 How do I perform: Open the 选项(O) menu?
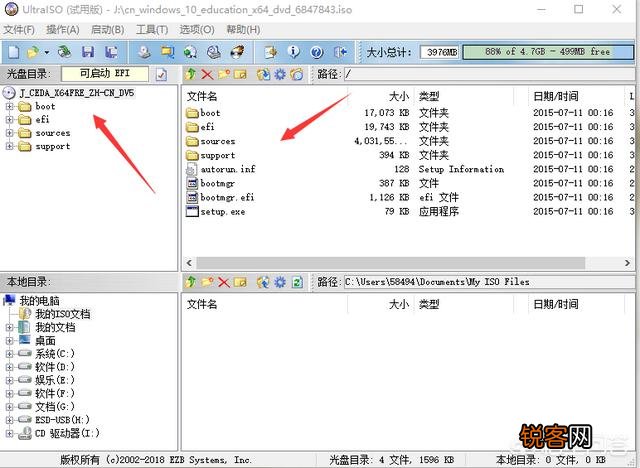pos(197,30)
